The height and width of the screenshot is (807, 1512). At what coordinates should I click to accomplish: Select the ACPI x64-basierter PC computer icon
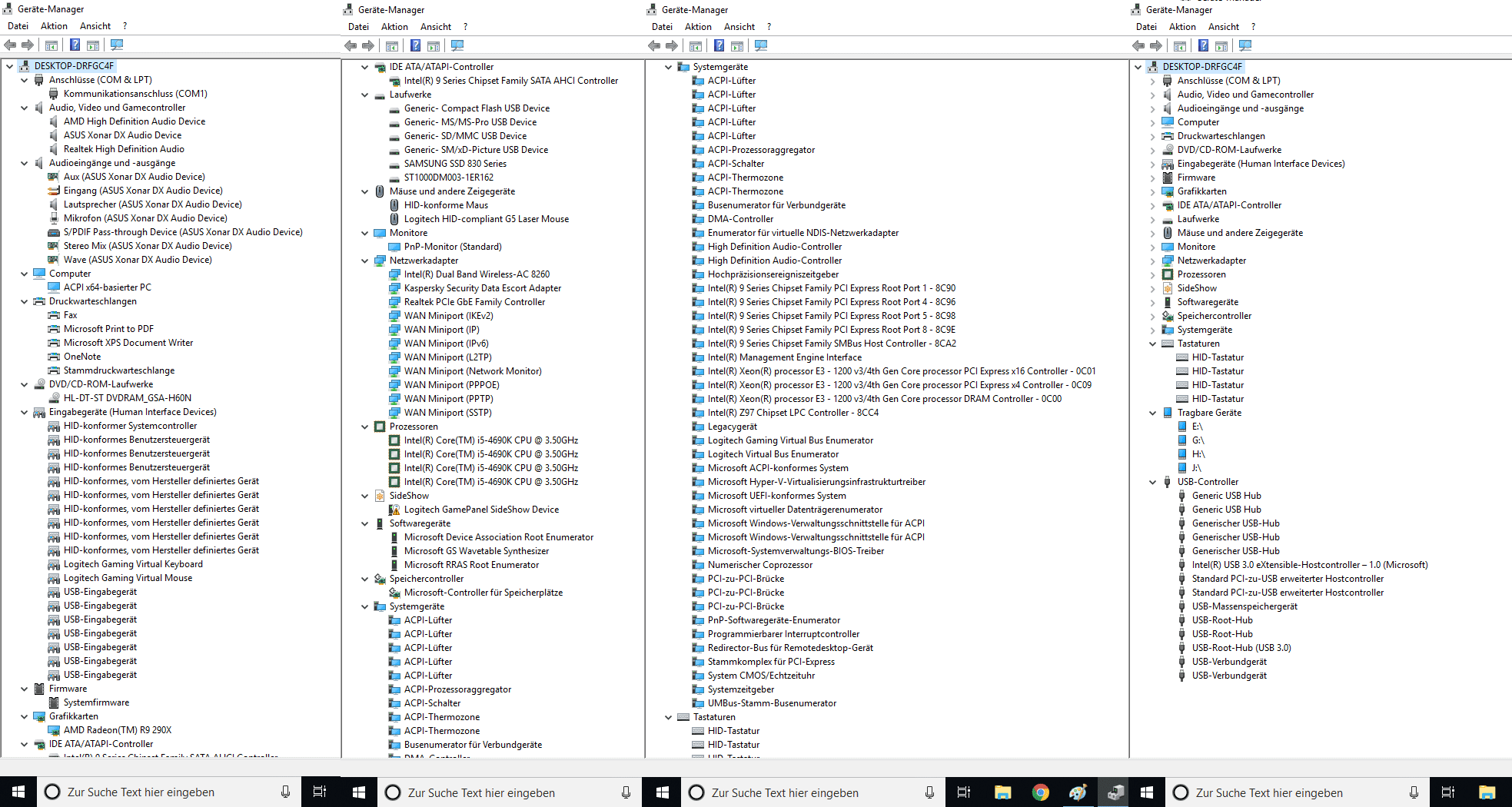[x=54, y=287]
